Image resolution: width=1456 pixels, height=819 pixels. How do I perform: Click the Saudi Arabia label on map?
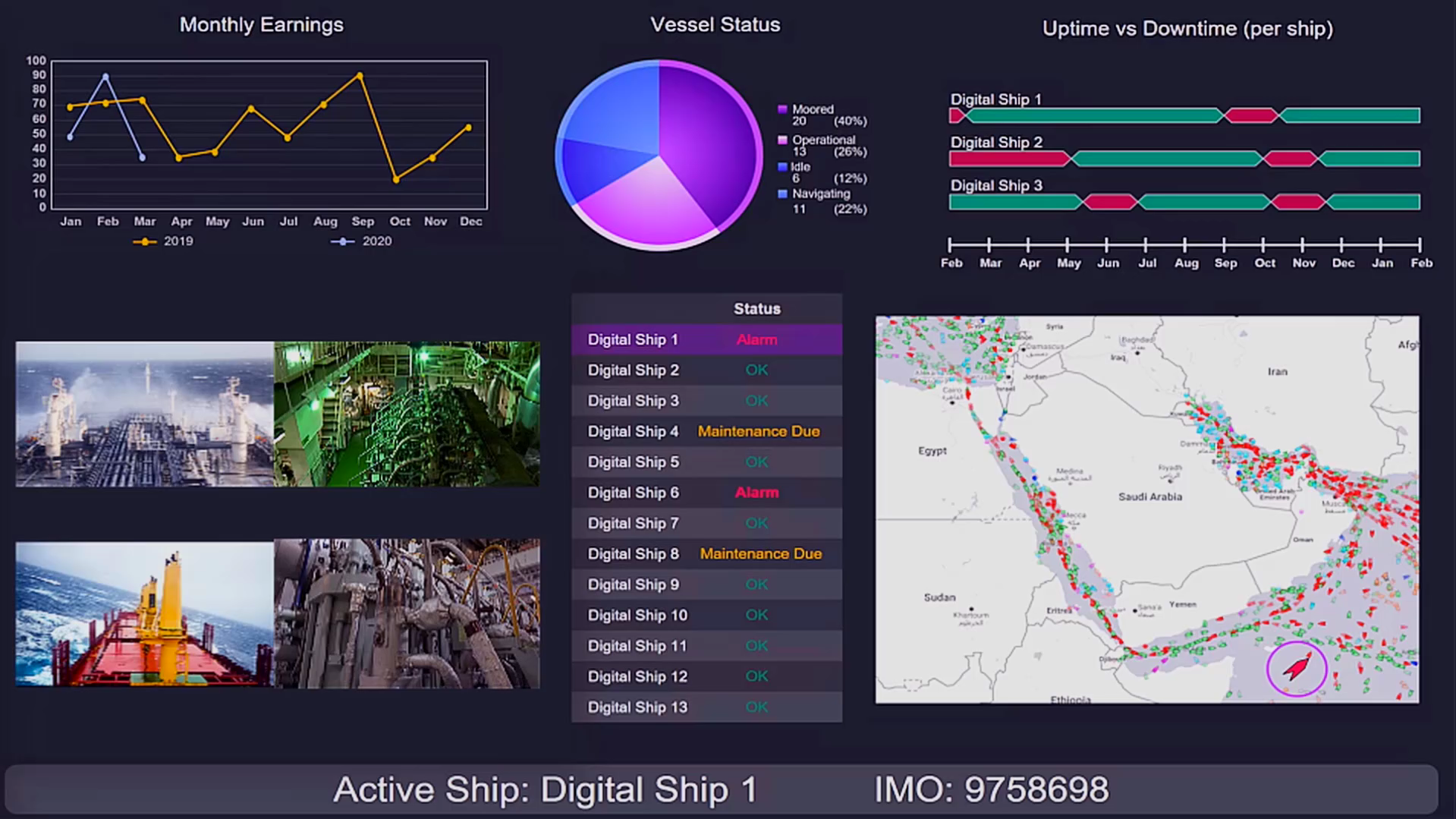[x=1149, y=497]
